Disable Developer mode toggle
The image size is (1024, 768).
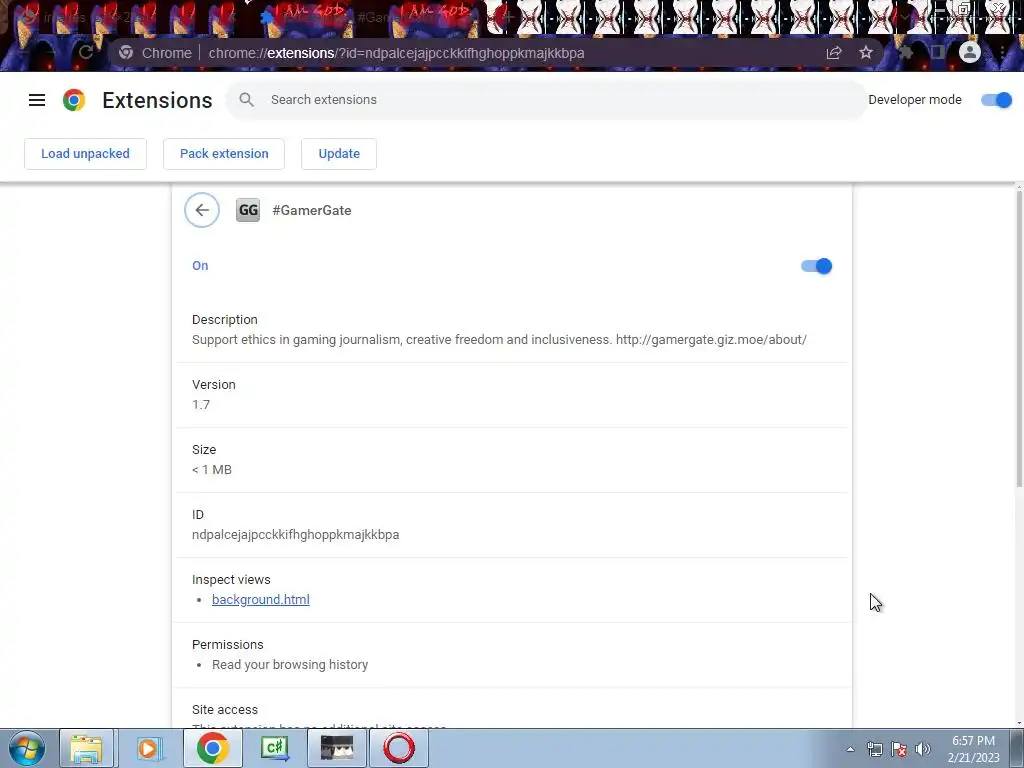997,100
